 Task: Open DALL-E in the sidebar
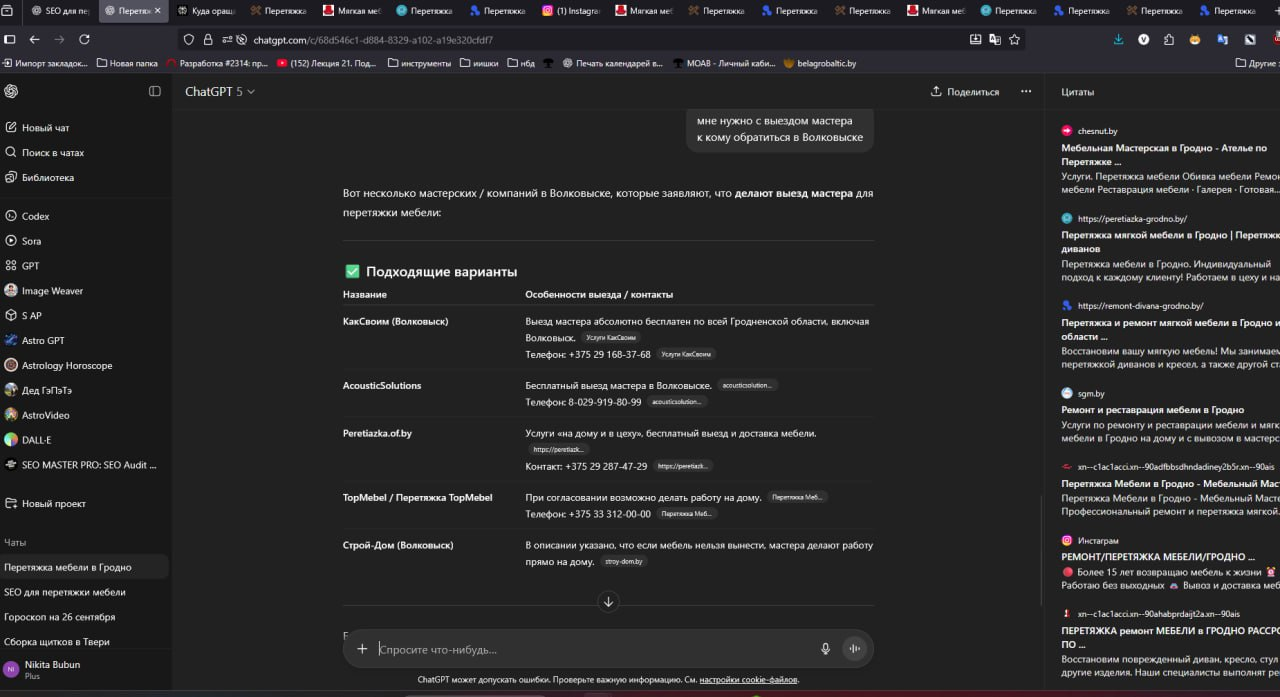(36, 440)
